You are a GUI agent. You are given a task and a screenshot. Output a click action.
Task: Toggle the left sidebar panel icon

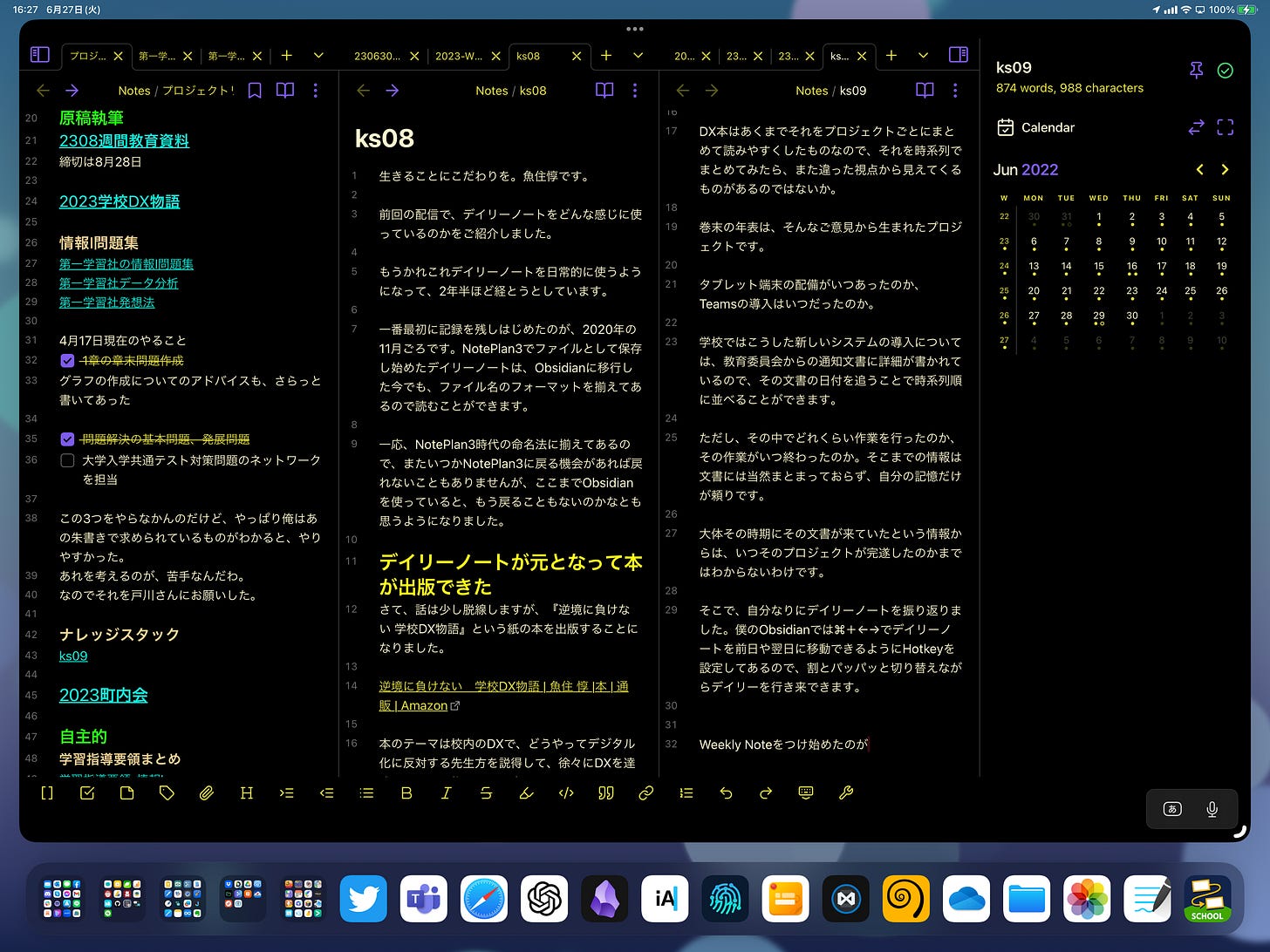pyautogui.click(x=40, y=55)
